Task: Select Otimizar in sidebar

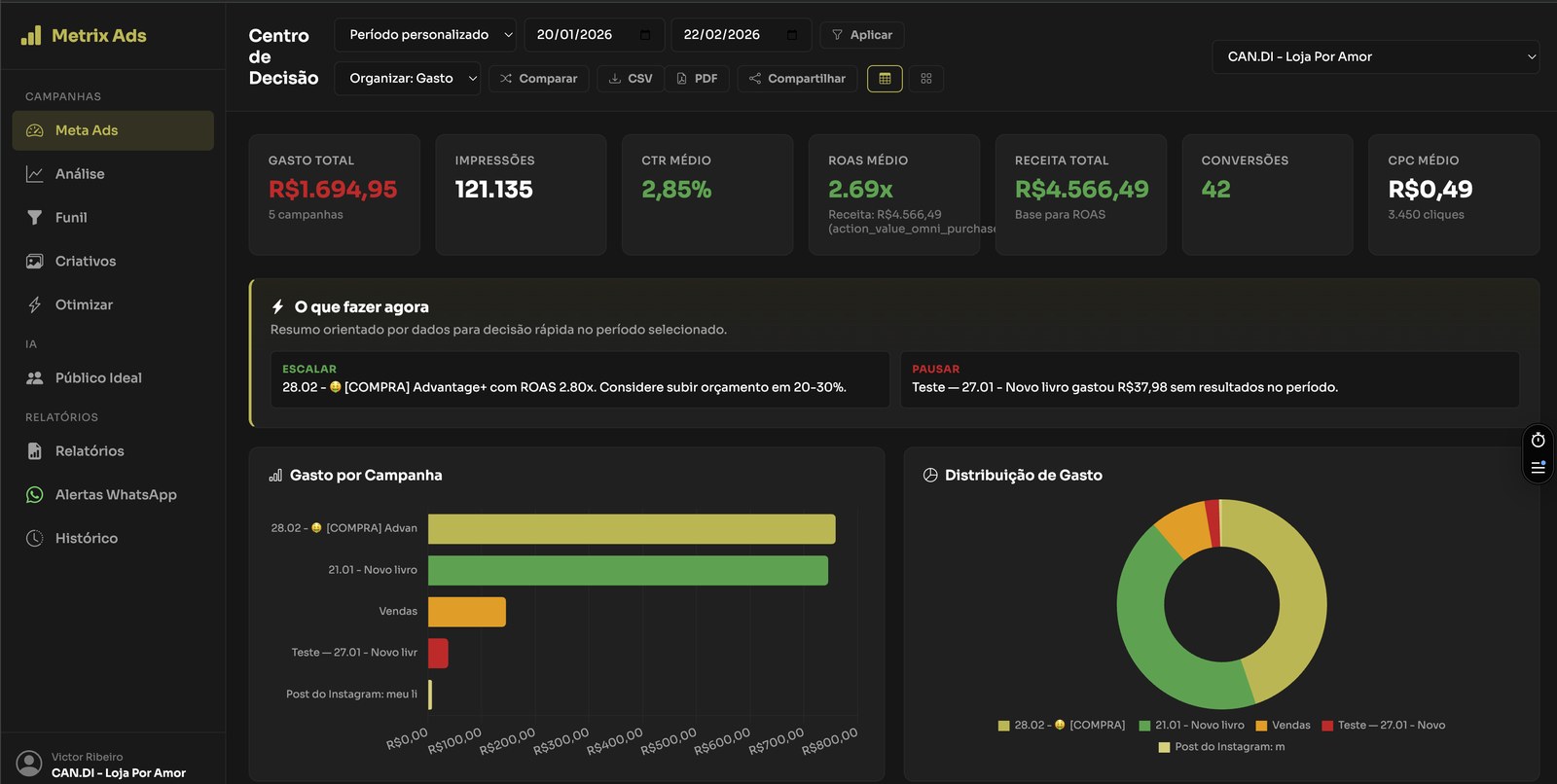Action: pos(113,304)
